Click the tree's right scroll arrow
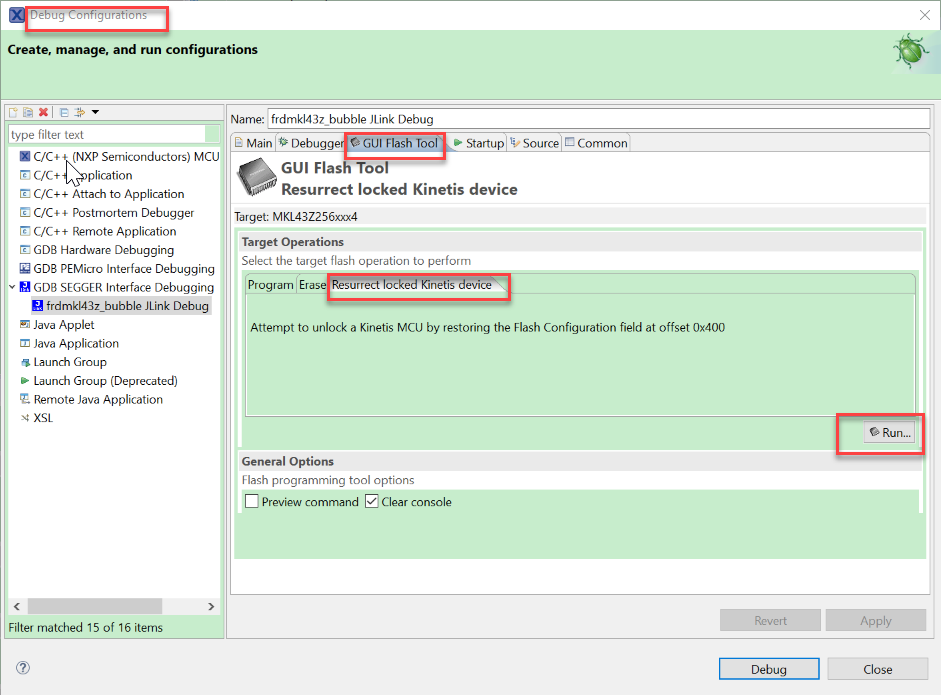Screen dimensions: 941x695 (211, 606)
